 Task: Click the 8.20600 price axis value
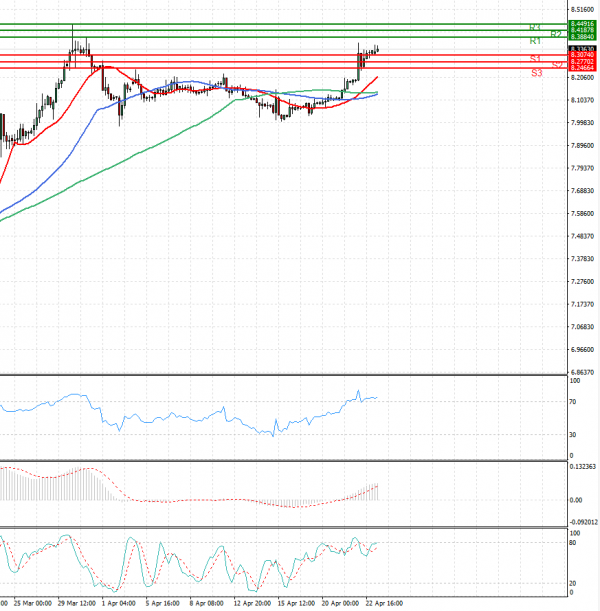click(x=582, y=78)
